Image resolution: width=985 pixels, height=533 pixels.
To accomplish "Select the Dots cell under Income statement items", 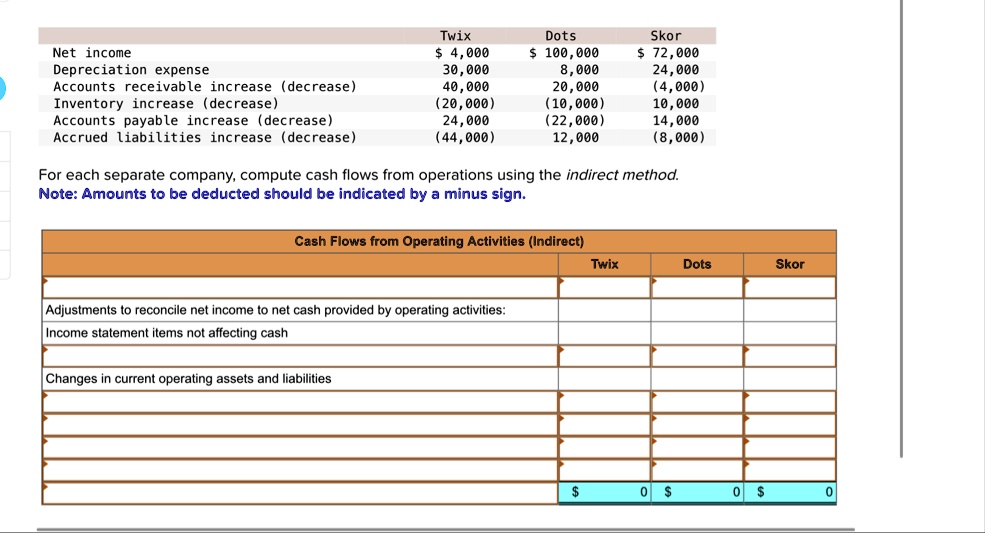I will [x=697, y=356].
